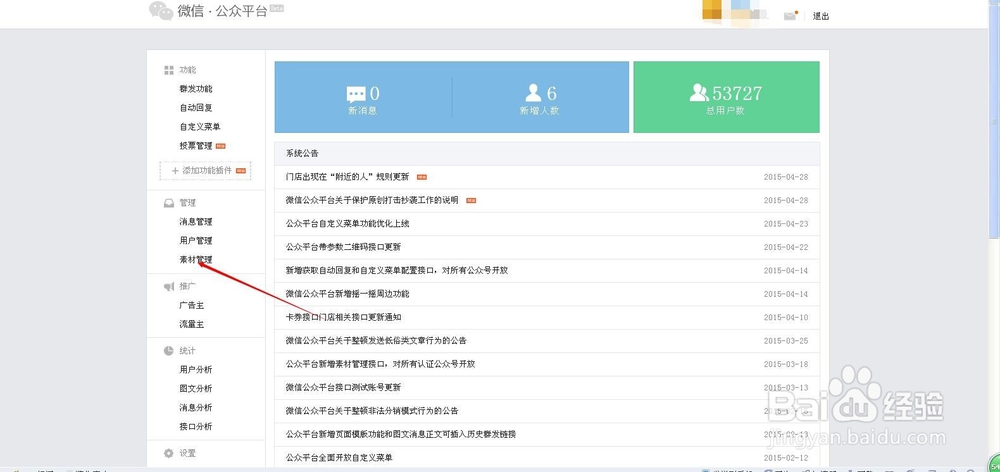Image resolution: width=1000 pixels, height=472 pixels.
Task: Open announcement 微信公众平台关于整顿发送低俗类文章行为的公告
Action: (376, 341)
